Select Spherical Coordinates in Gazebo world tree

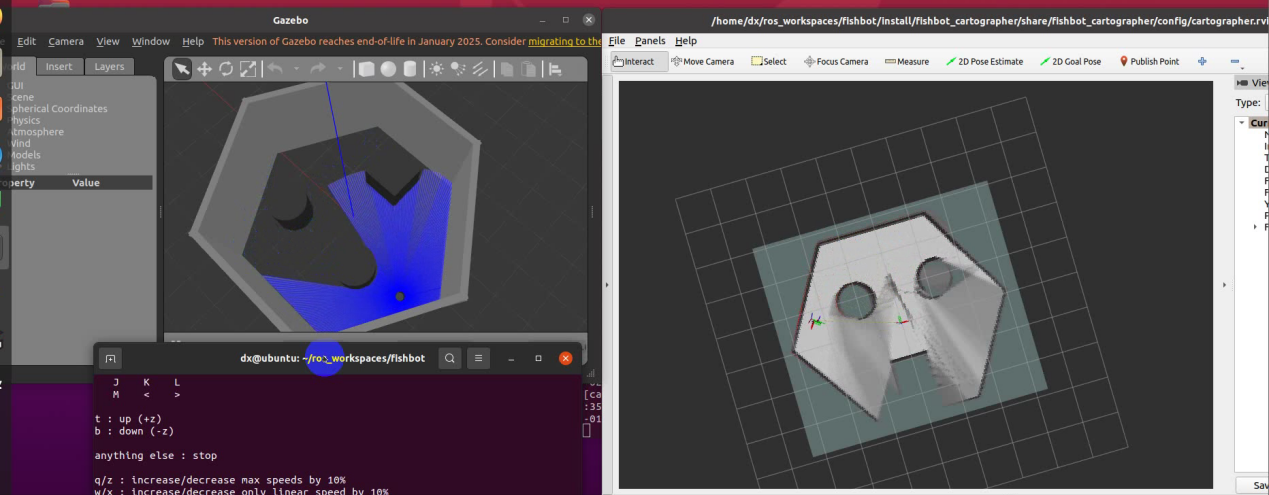[58, 108]
